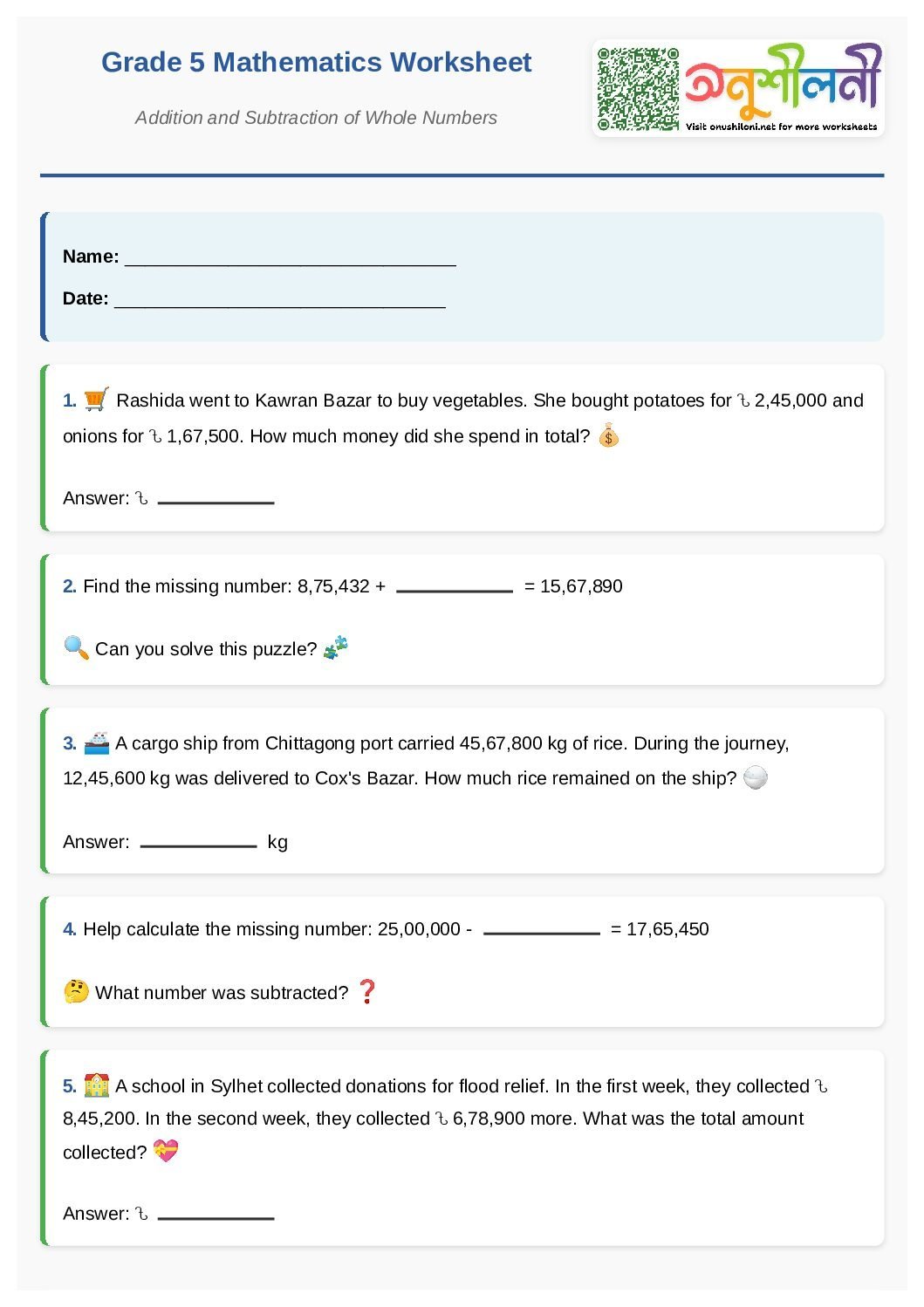This screenshot has height=1307, width=924.
Task: Click the school building emoji
Action: pyautogui.click(x=96, y=1085)
